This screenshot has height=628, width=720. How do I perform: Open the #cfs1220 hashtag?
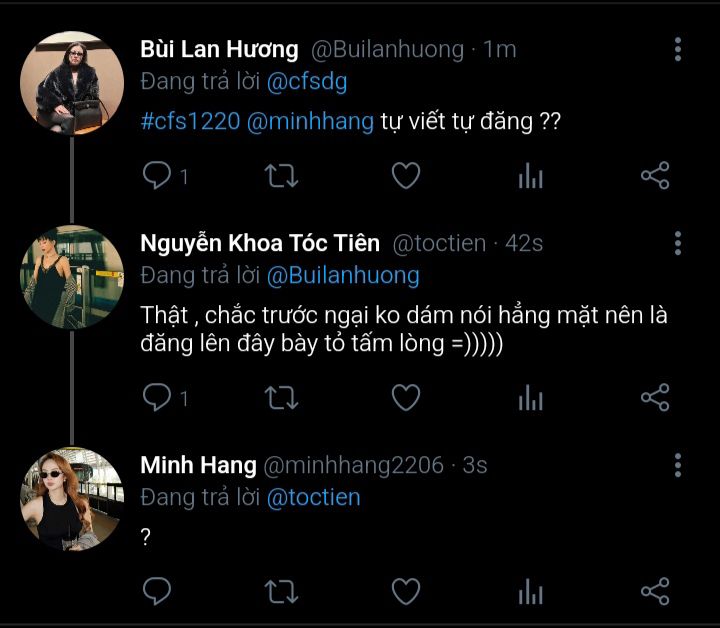191,122
